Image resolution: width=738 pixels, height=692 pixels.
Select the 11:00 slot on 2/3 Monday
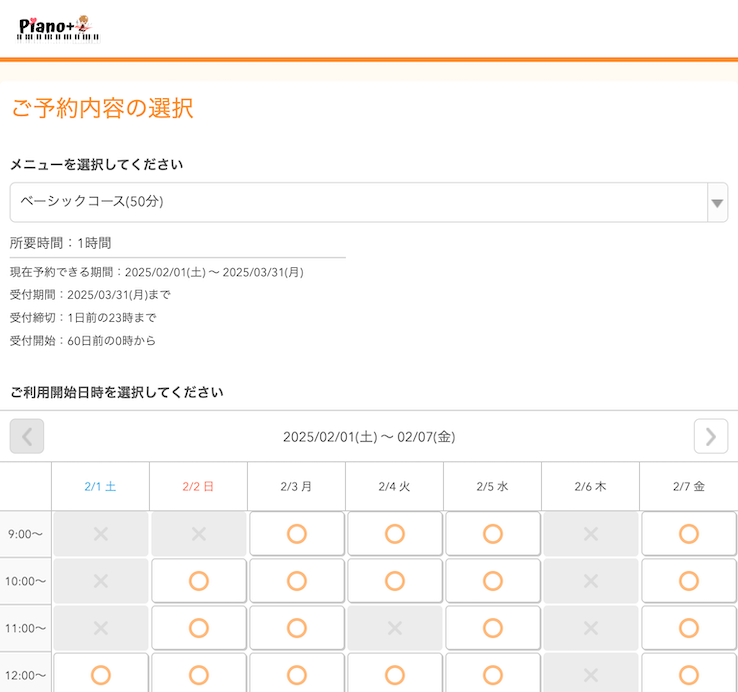(x=297, y=628)
